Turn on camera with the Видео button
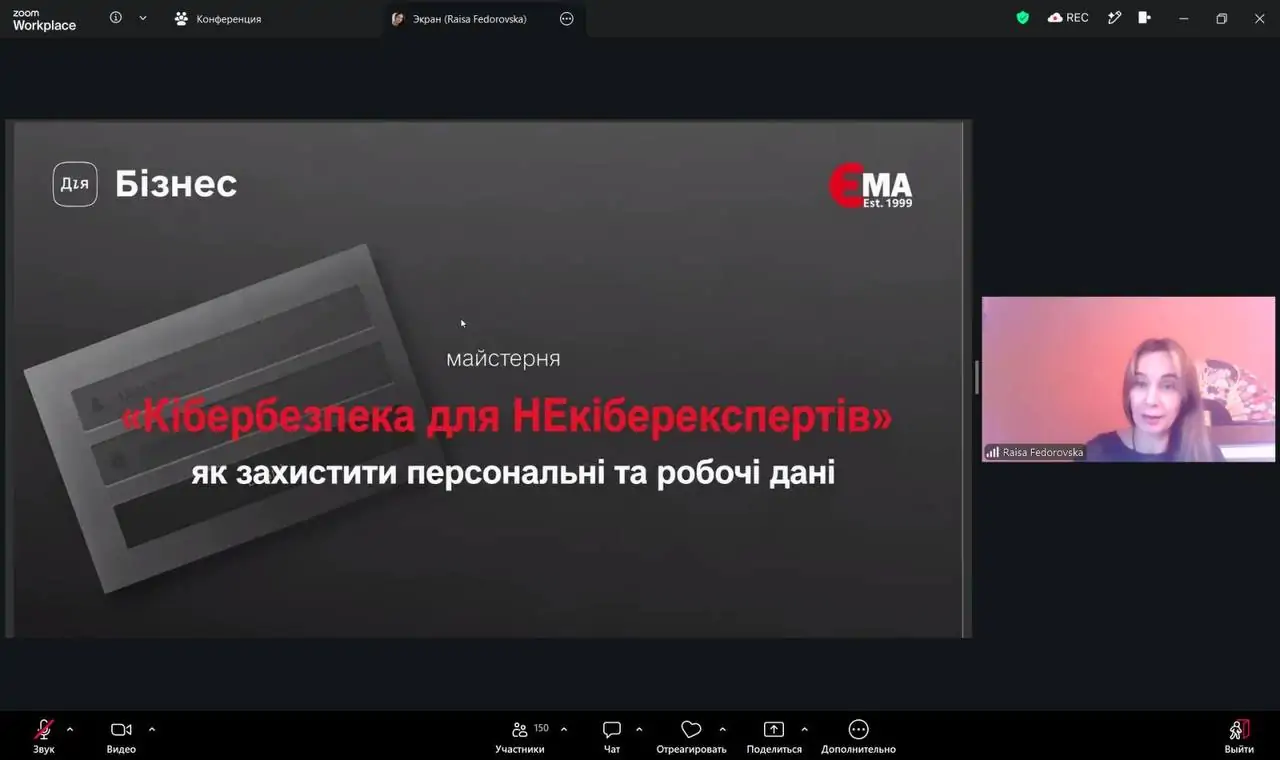 pyautogui.click(x=121, y=736)
